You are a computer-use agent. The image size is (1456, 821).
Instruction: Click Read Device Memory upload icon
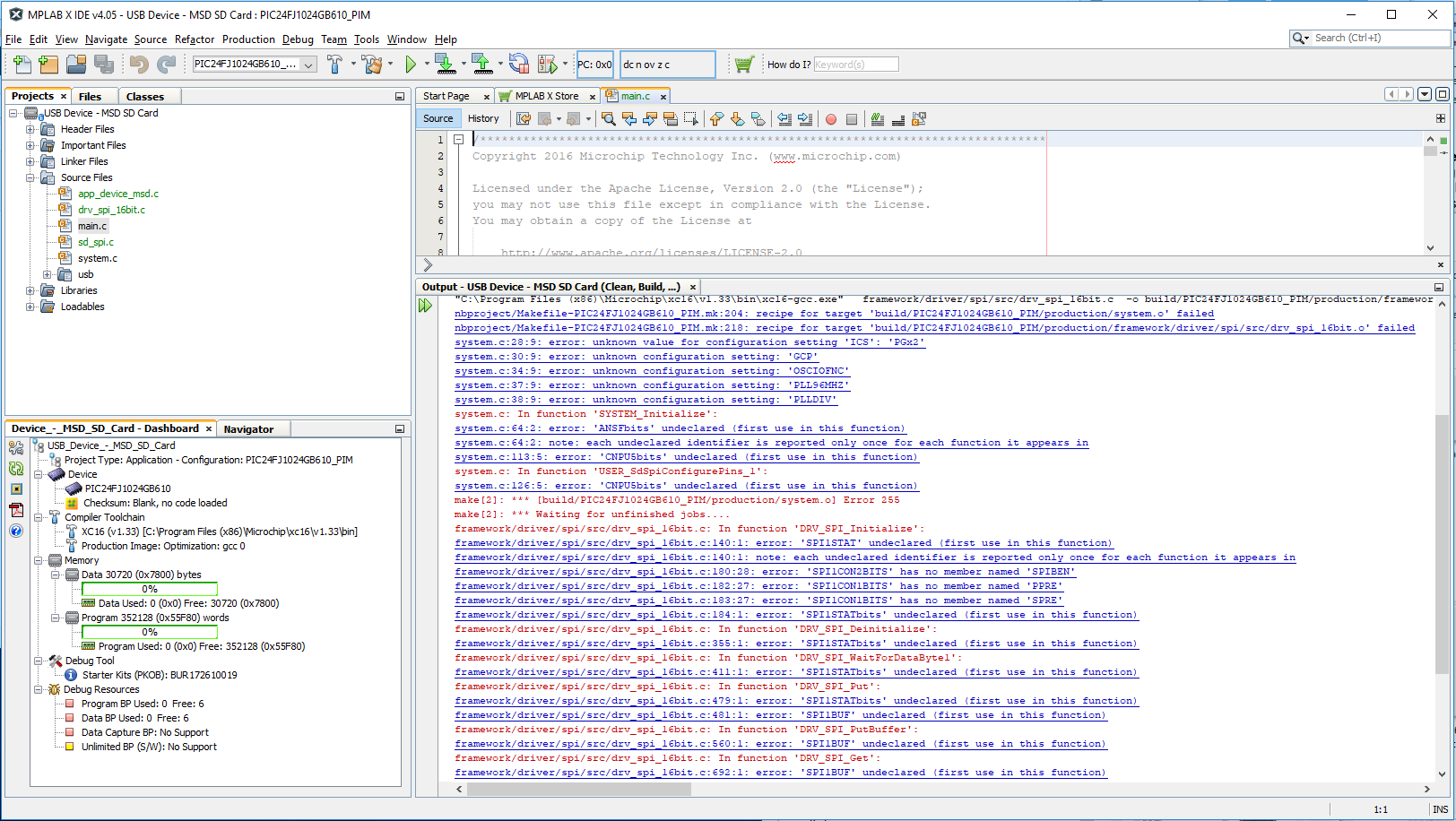click(482, 64)
